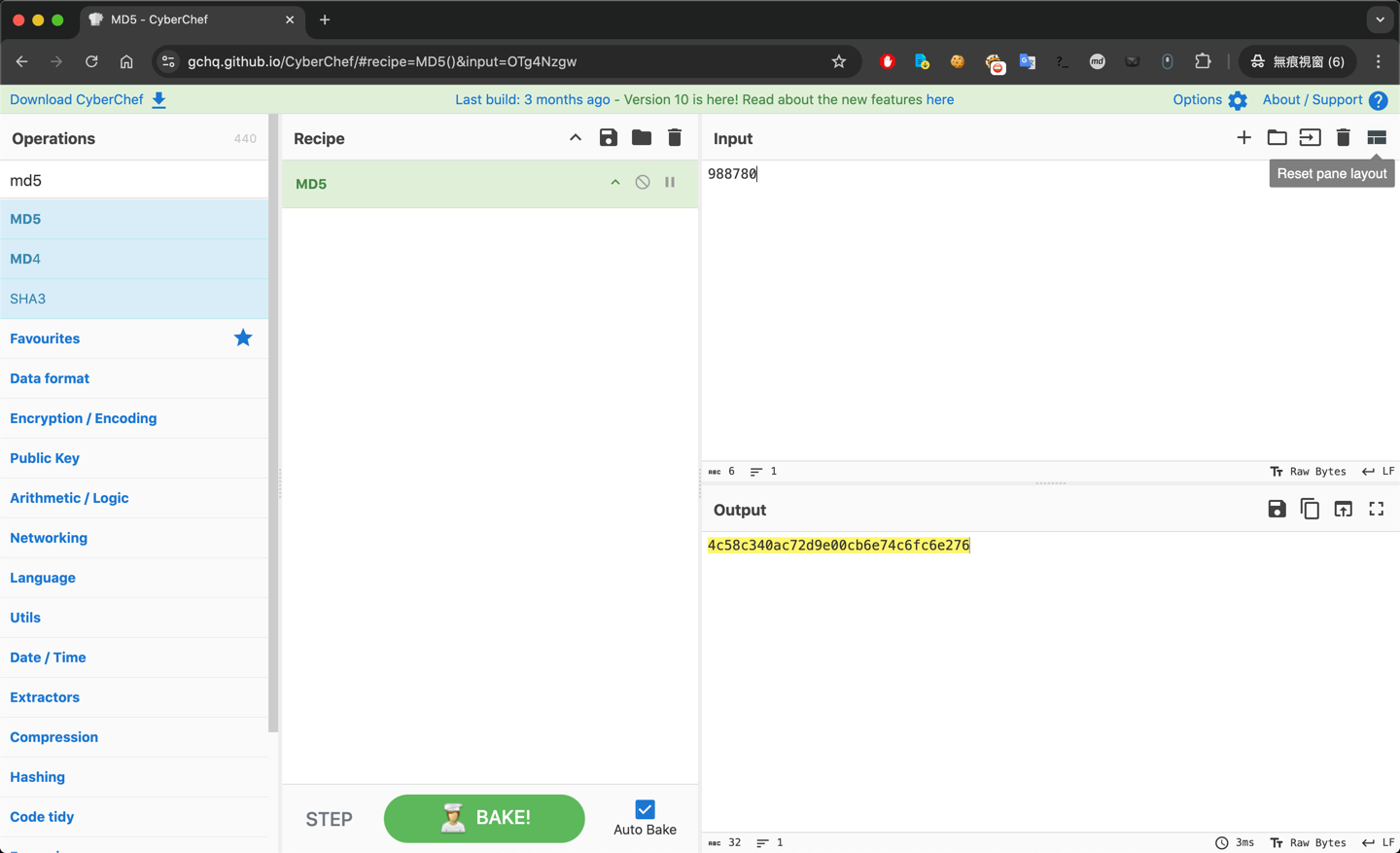Expand the Arithmetic / Logic category
This screenshot has width=1400, height=853.
click(x=134, y=498)
